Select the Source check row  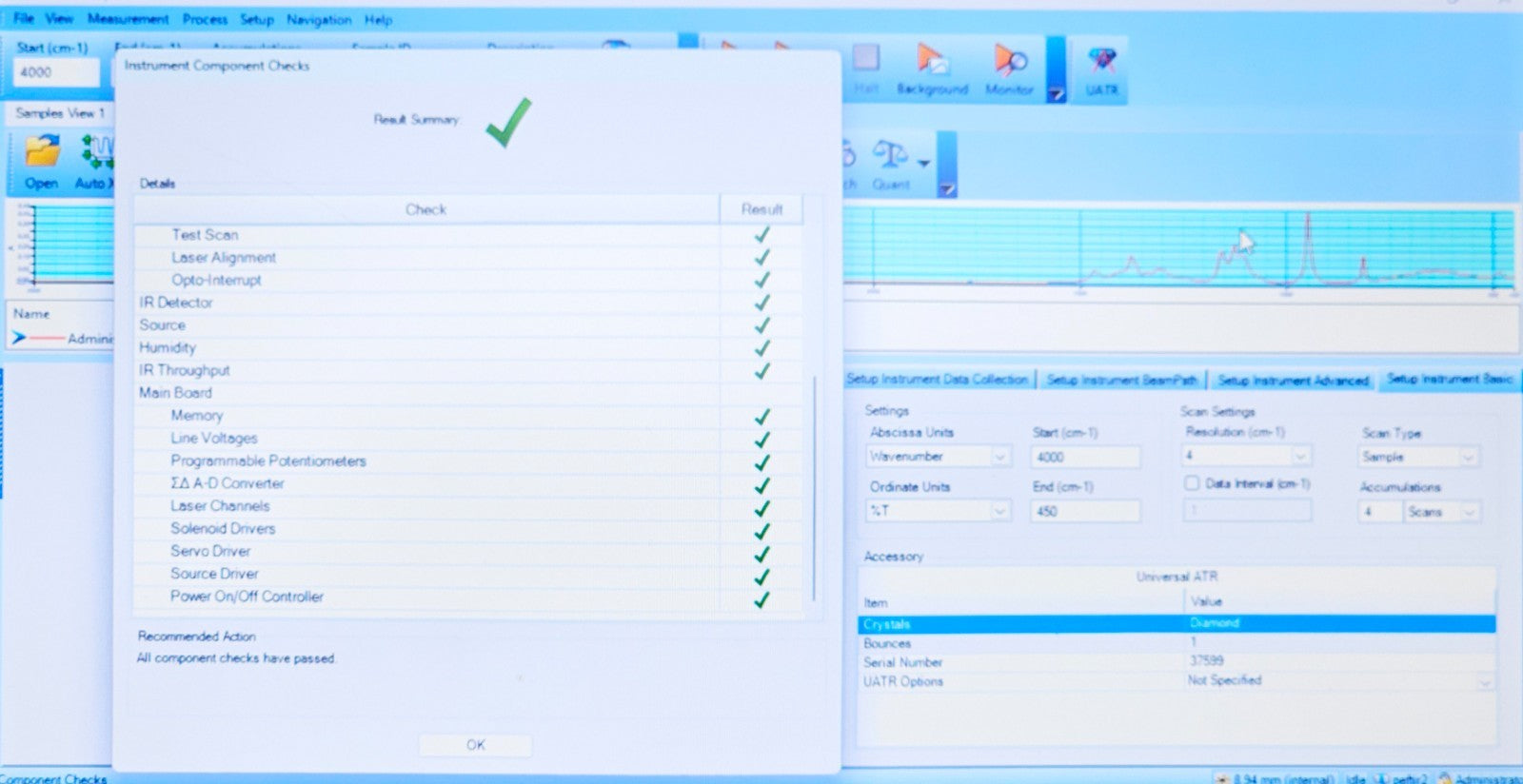click(468, 325)
